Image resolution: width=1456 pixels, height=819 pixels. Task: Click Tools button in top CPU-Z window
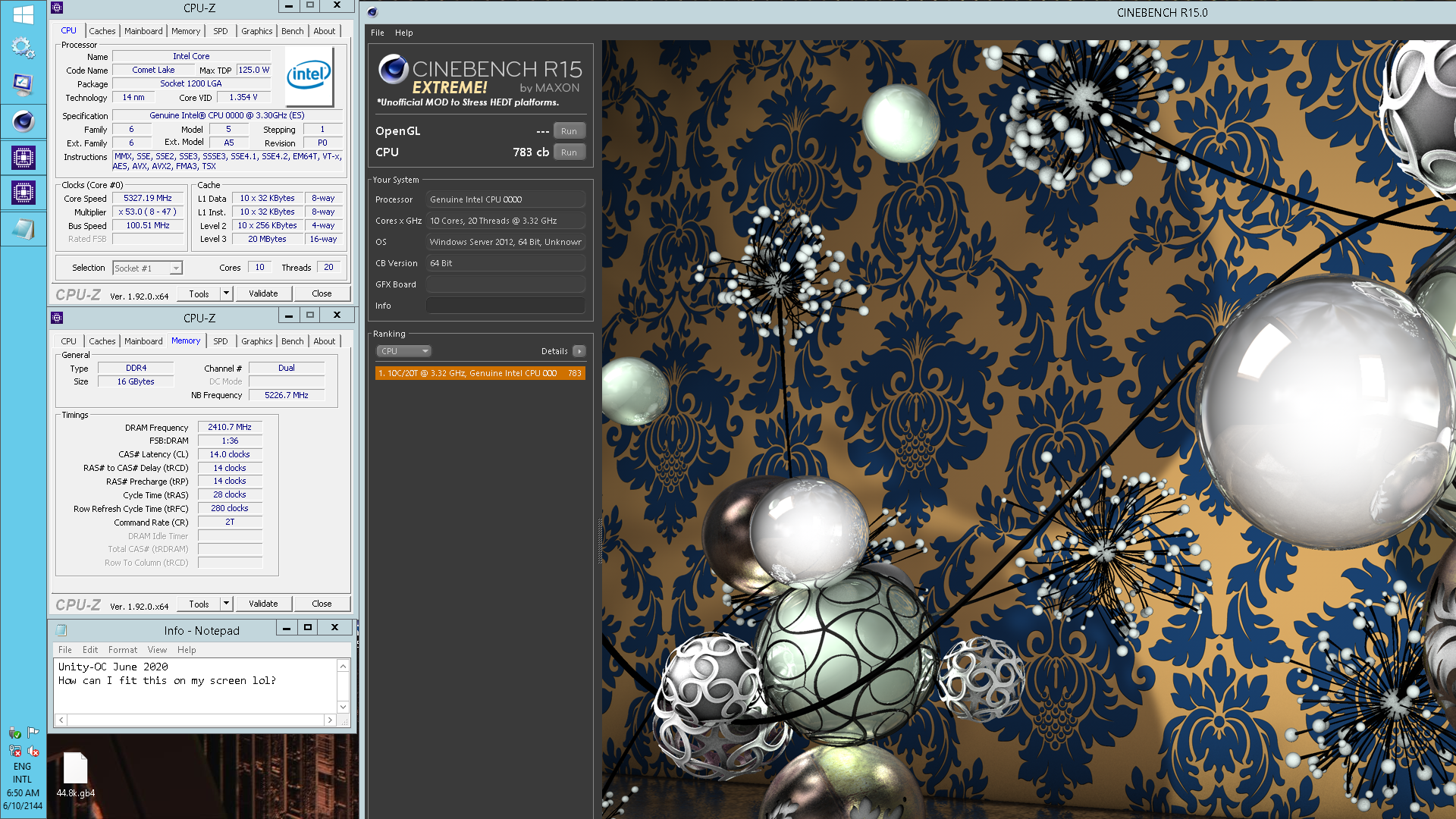(x=199, y=293)
